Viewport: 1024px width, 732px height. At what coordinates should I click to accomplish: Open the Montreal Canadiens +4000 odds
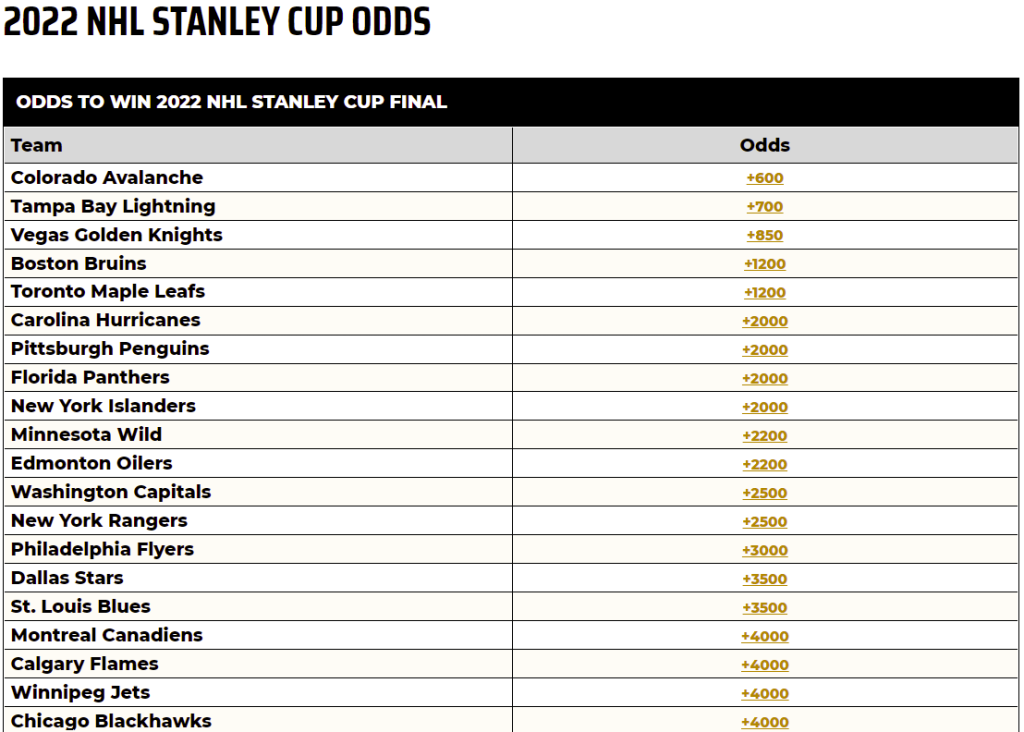point(765,637)
